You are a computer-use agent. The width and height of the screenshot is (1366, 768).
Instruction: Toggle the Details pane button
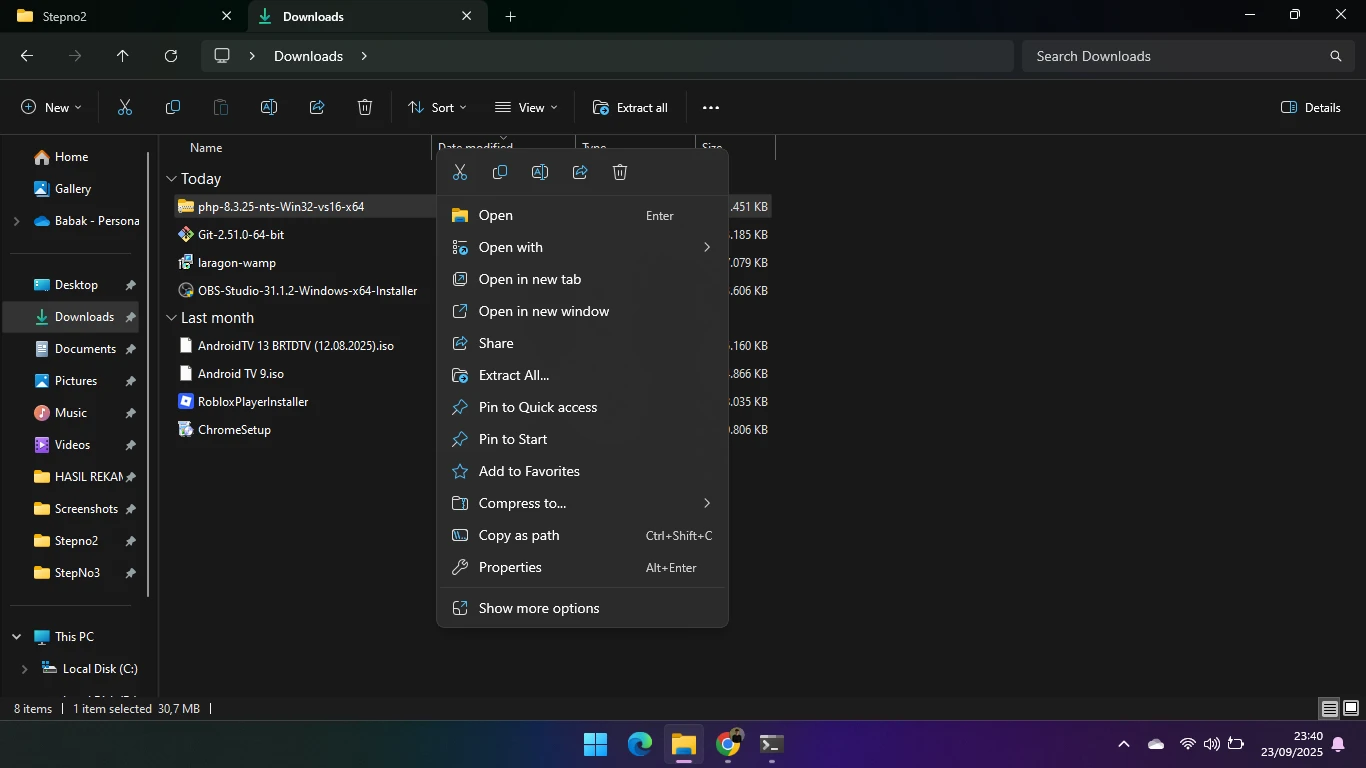click(1310, 107)
